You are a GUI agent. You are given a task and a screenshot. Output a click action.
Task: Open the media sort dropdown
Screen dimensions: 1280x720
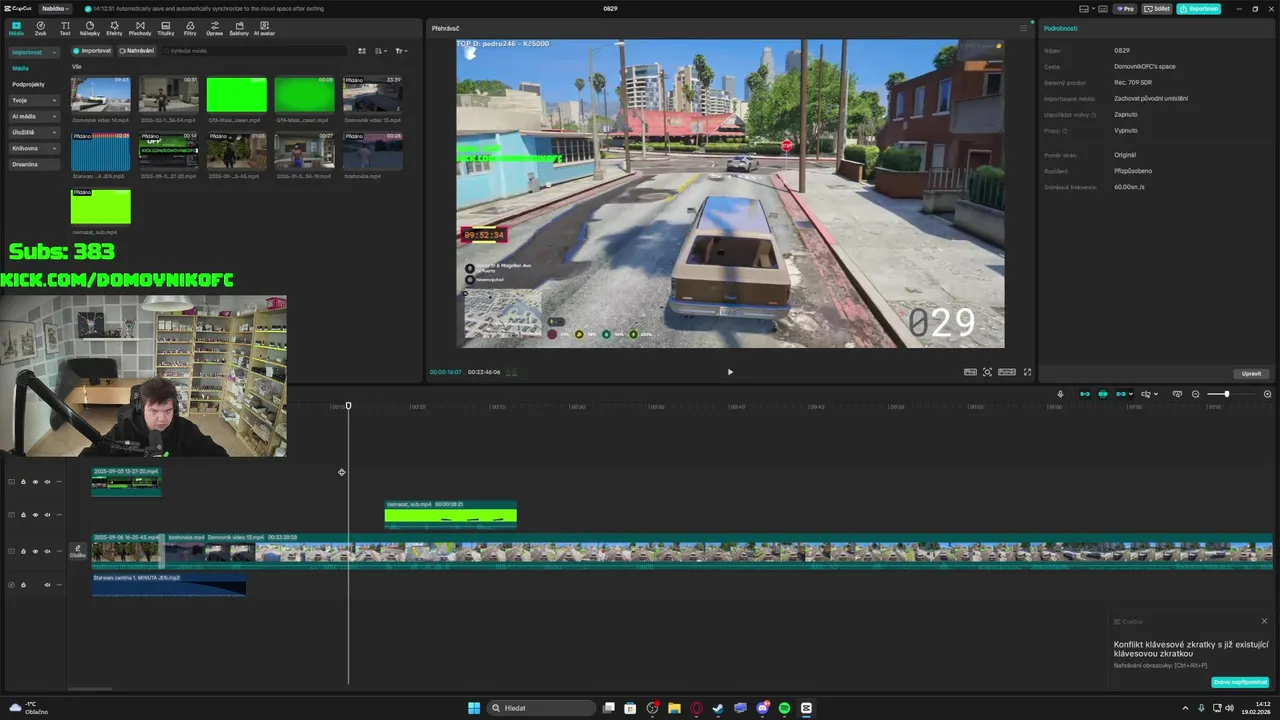[381, 50]
